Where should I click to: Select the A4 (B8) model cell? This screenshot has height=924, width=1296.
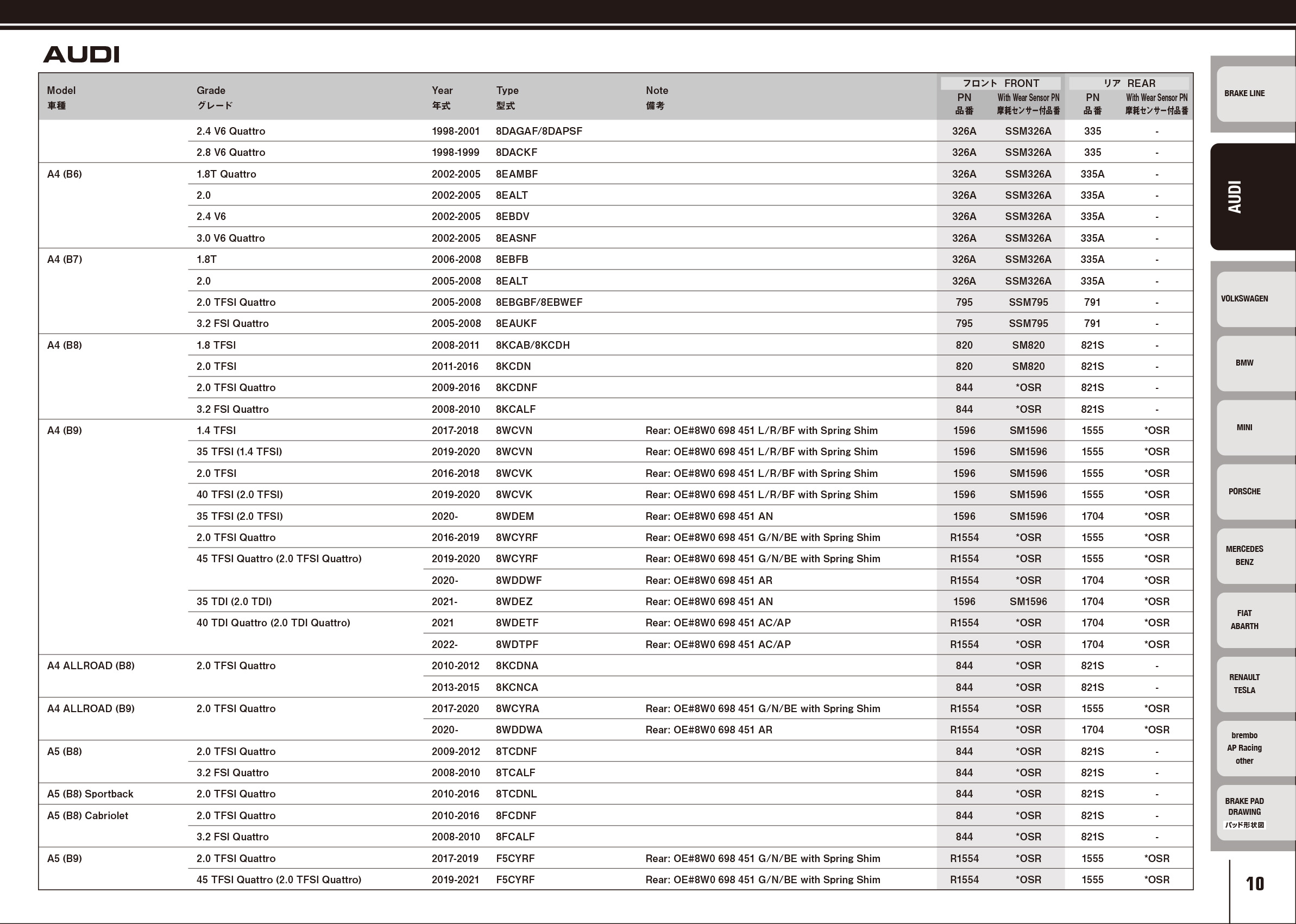[64, 345]
